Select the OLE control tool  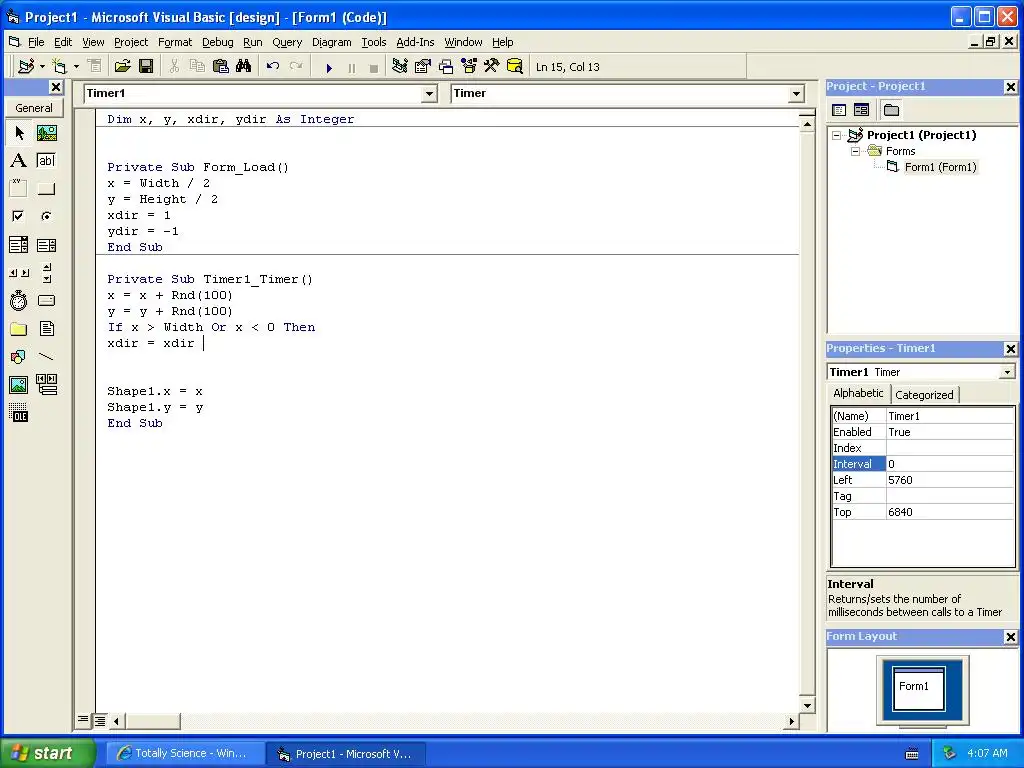pos(19,413)
